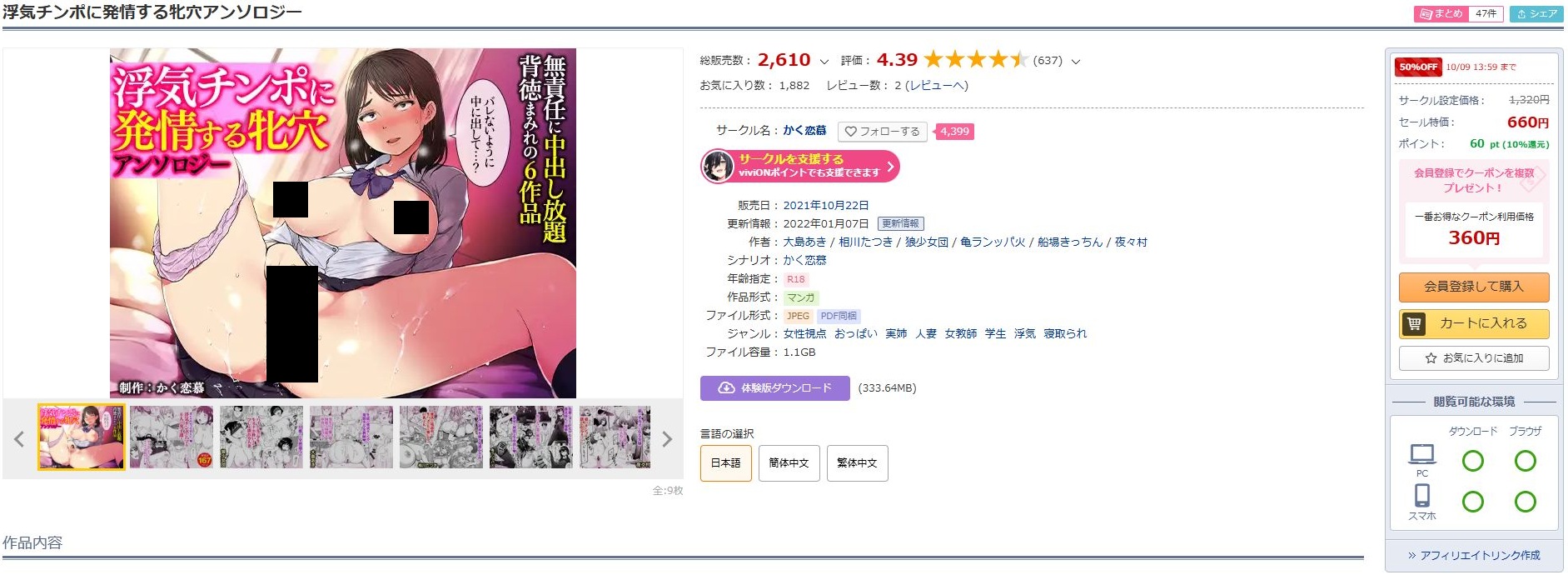Select 日本語 language option
This screenshot has height=575, width=1568.
pyautogui.click(x=726, y=463)
